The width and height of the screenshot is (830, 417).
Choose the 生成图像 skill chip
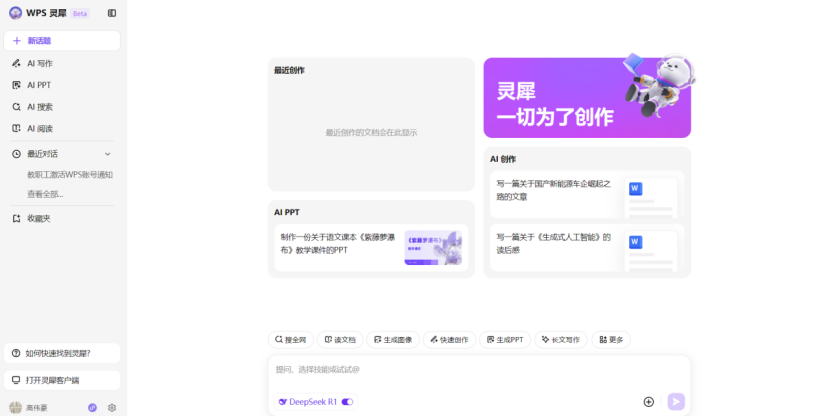[x=393, y=340]
